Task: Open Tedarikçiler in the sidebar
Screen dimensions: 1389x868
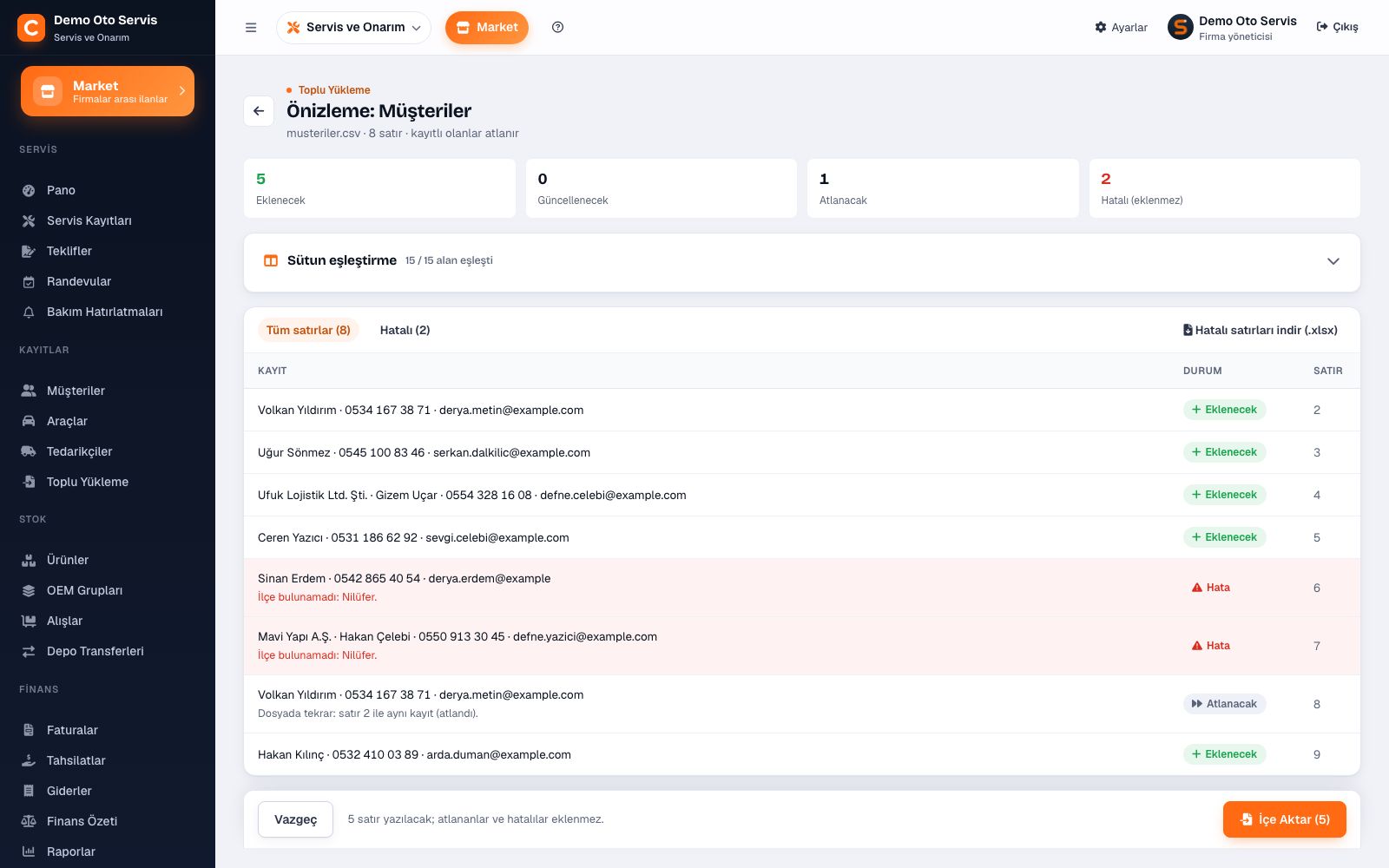Action: point(108,451)
